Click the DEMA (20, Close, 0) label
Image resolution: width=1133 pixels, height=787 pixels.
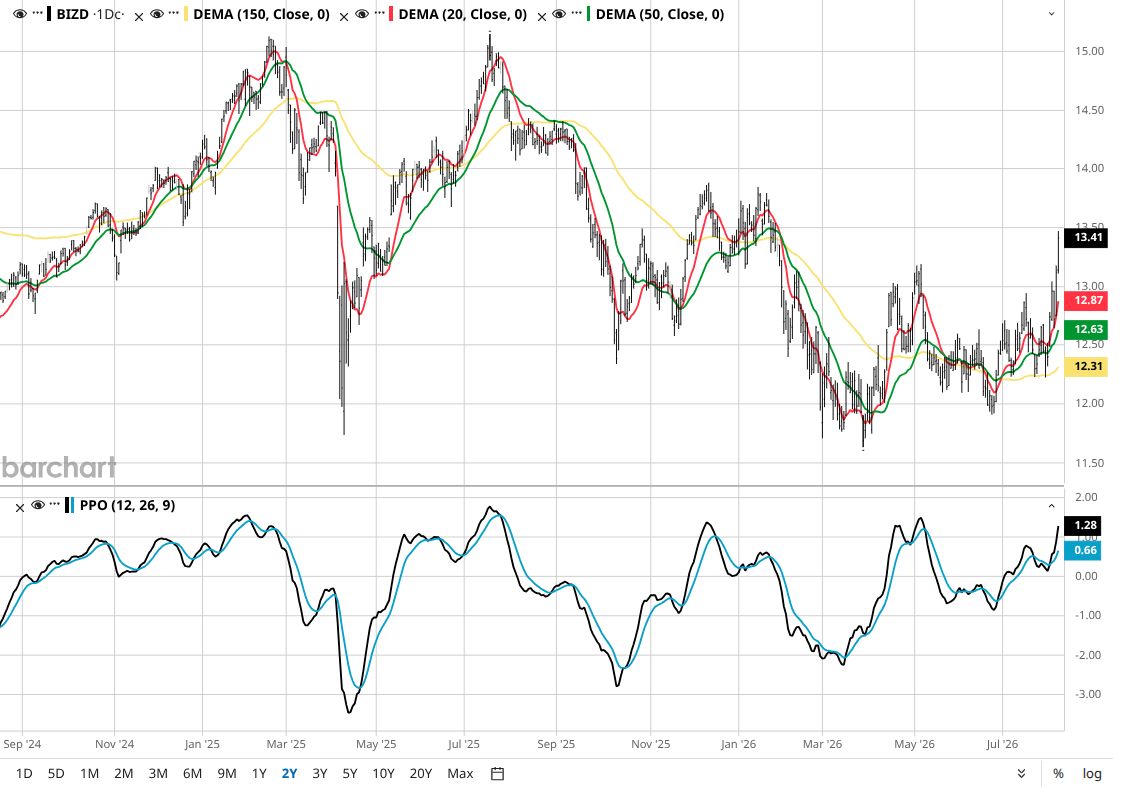tap(462, 14)
